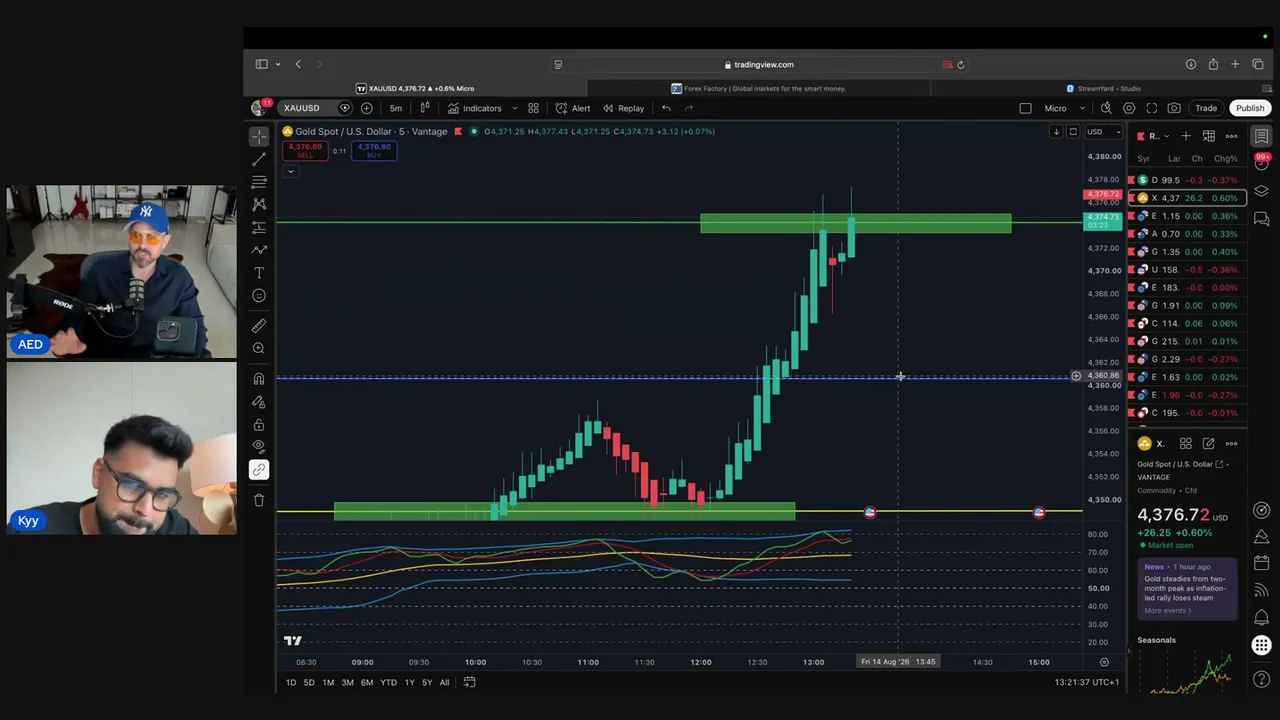This screenshot has width=1280, height=720.
Task: Select the YTD date range
Action: (x=388, y=683)
